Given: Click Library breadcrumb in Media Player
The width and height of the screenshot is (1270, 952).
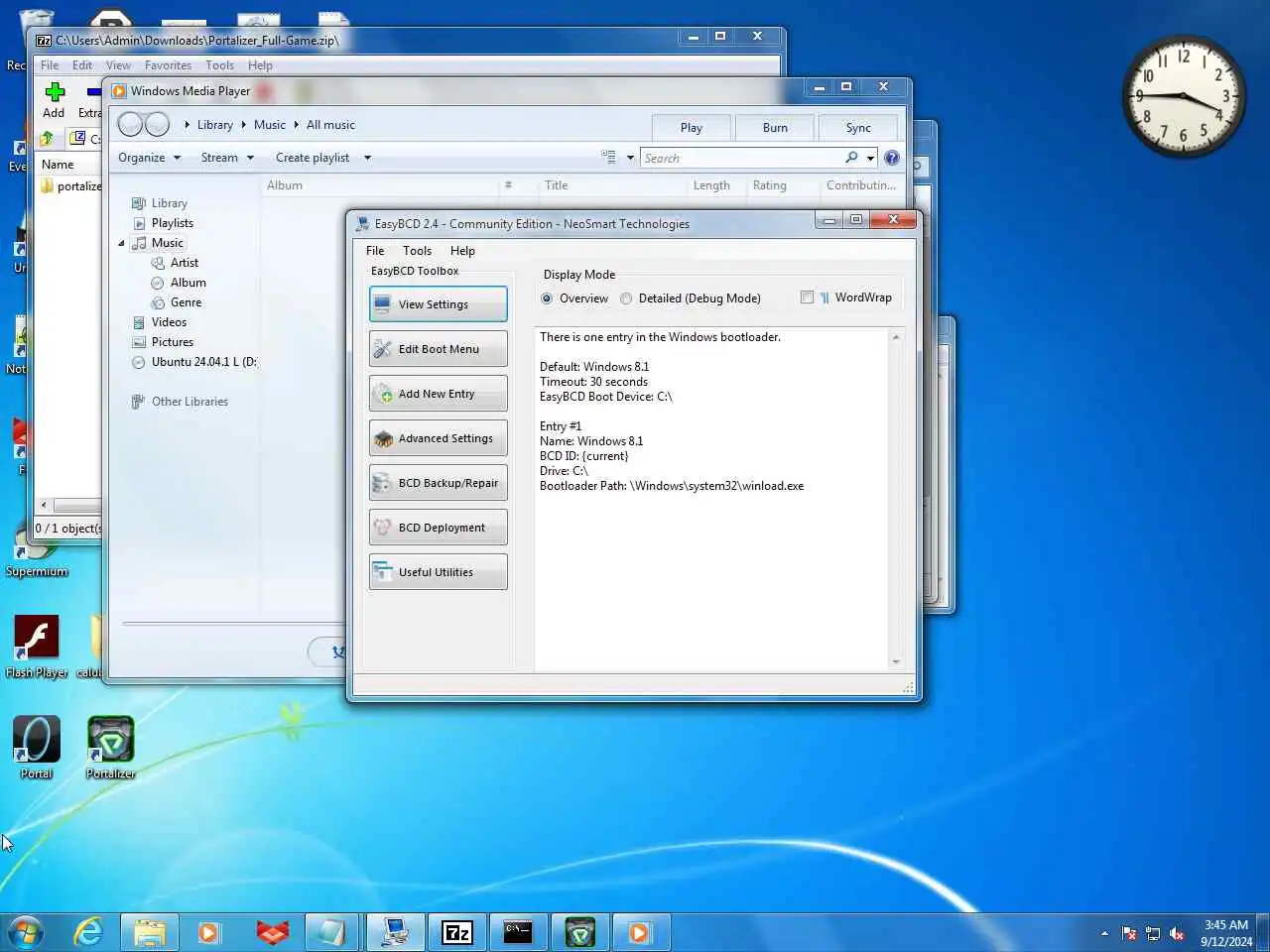Looking at the screenshot, I should coord(214,125).
